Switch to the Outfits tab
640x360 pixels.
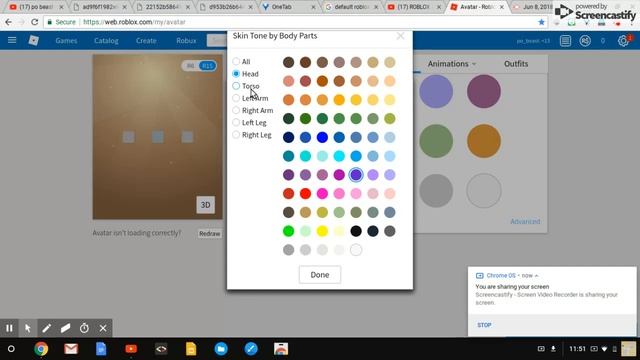pyautogui.click(x=516, y=64)
